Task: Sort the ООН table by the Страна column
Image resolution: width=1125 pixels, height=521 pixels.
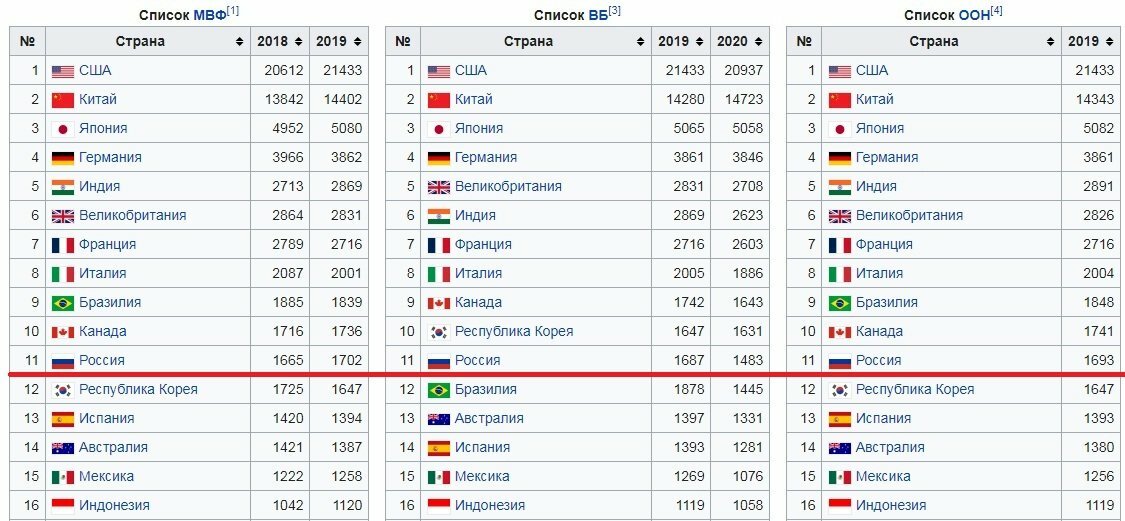Action: coord(1050,42)
